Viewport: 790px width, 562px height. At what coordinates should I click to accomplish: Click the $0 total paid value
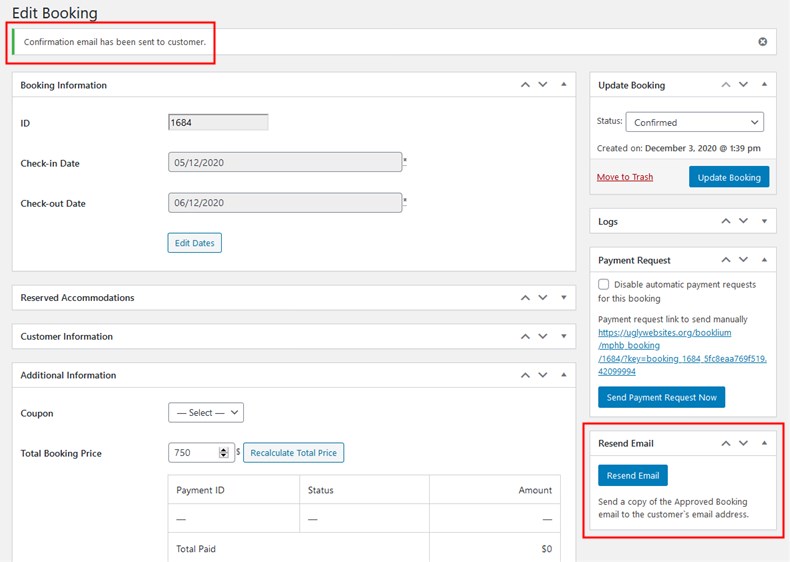(547, 549)
